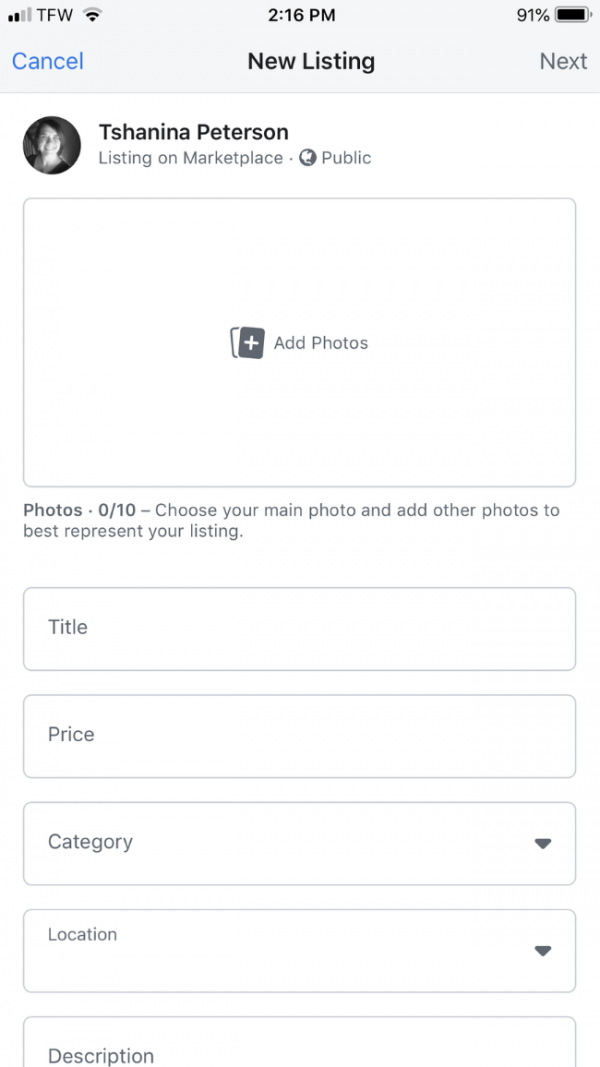This screenshot has height=1067, width=600.
Task: Tap the New Listing header title
Action: click(311, 61)
